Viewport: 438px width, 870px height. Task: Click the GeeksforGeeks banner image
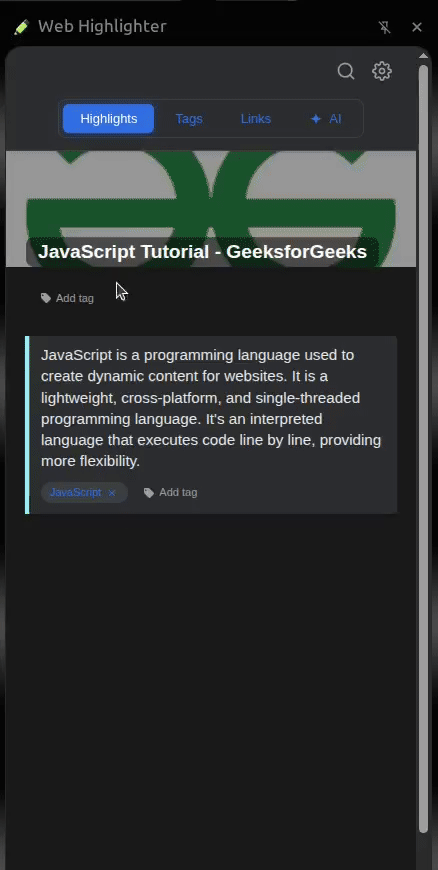(211, 209)
